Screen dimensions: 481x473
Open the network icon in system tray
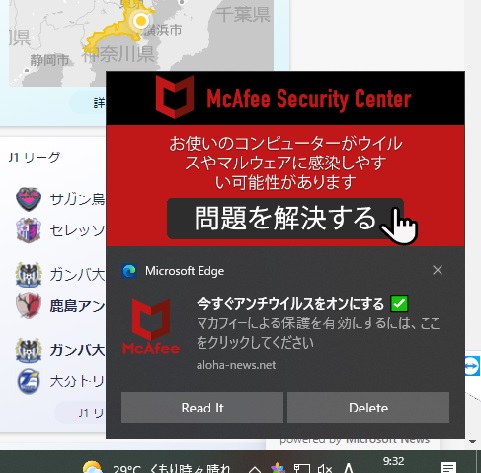click(302, 468)
